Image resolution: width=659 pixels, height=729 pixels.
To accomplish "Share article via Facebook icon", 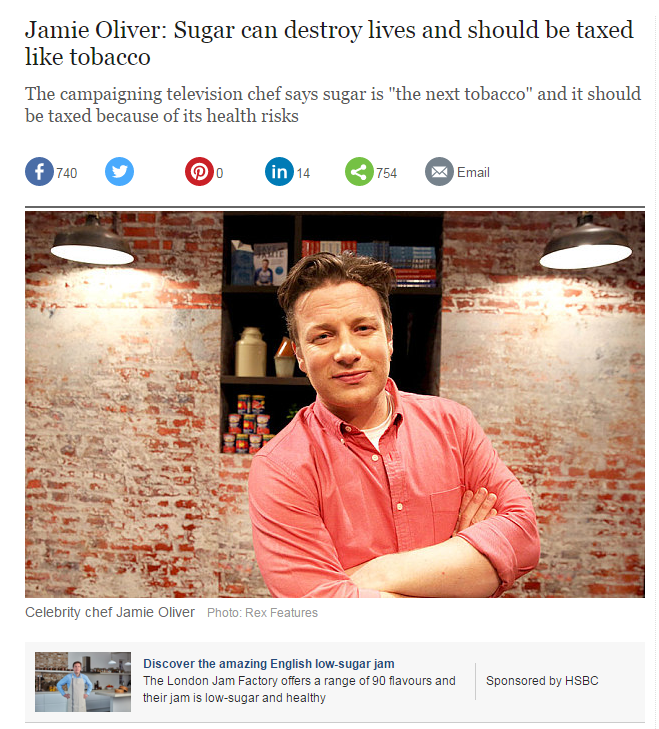I will tap(39, 172).
